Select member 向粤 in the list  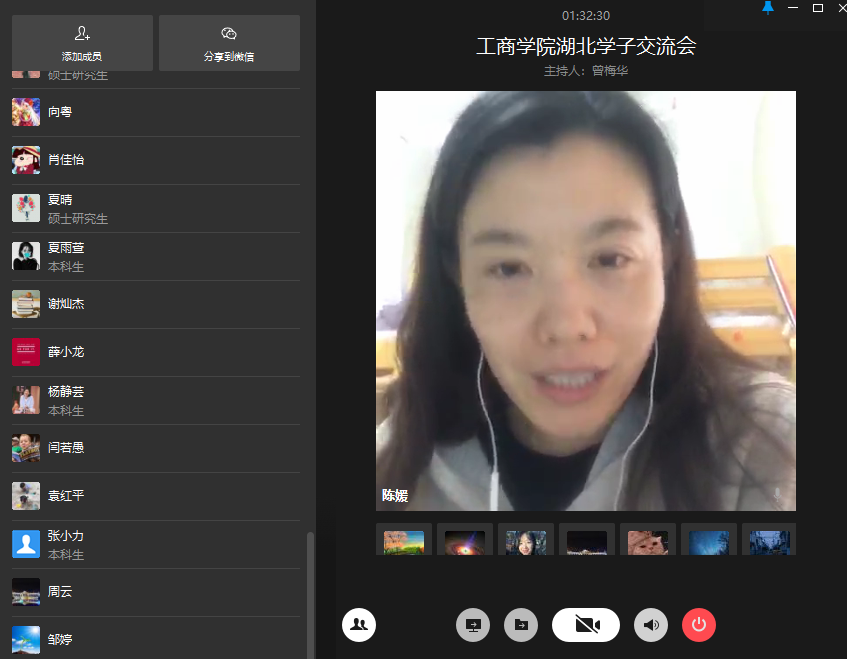60,112
